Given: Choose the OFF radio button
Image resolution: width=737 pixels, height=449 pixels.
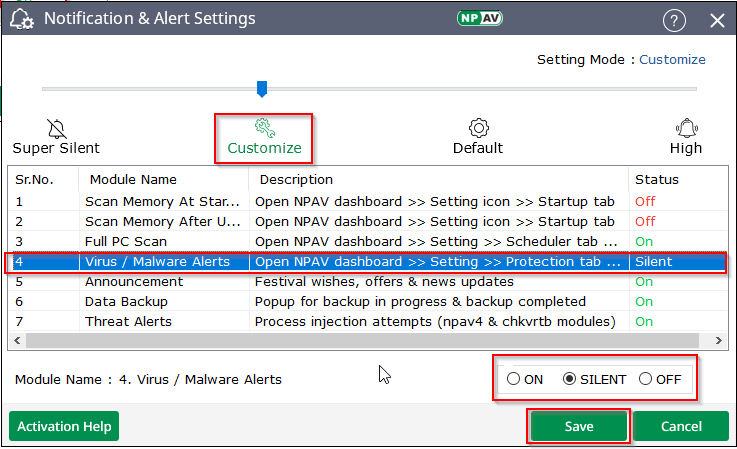Looking at the screenshot, I should (645, 379).
